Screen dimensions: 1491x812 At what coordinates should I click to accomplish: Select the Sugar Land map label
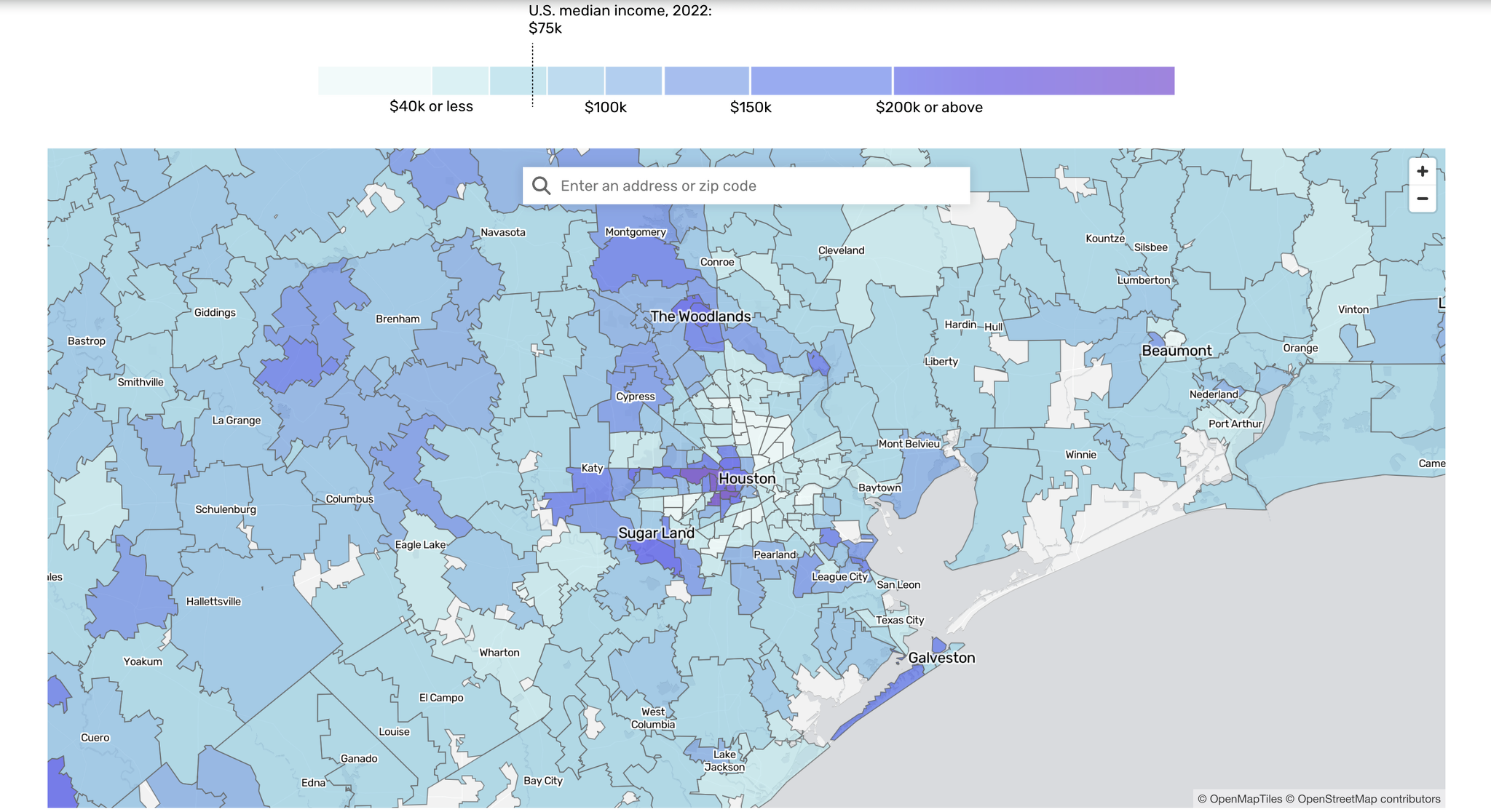(656, 533)
